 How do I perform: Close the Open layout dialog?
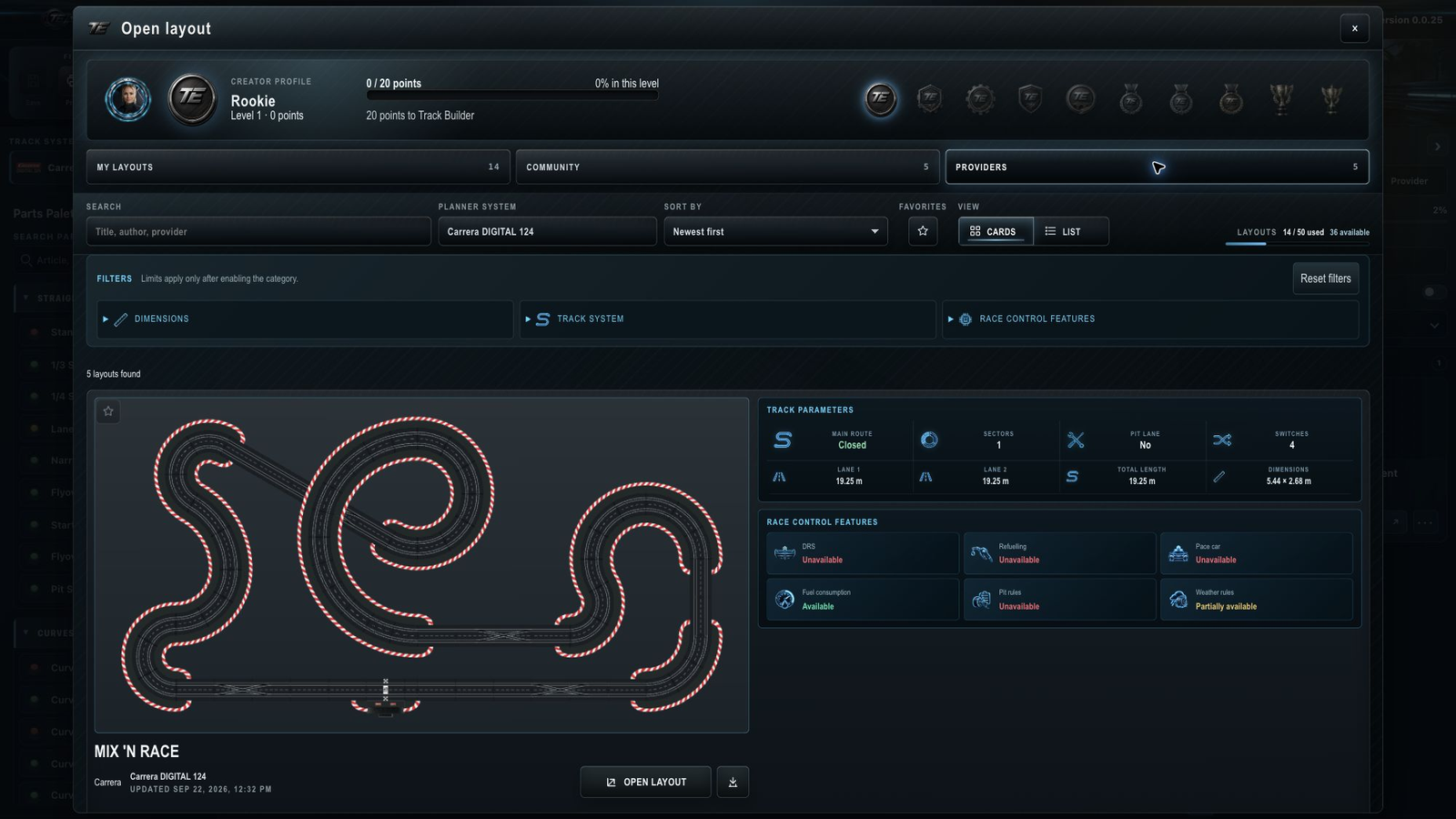point(1354,28)
